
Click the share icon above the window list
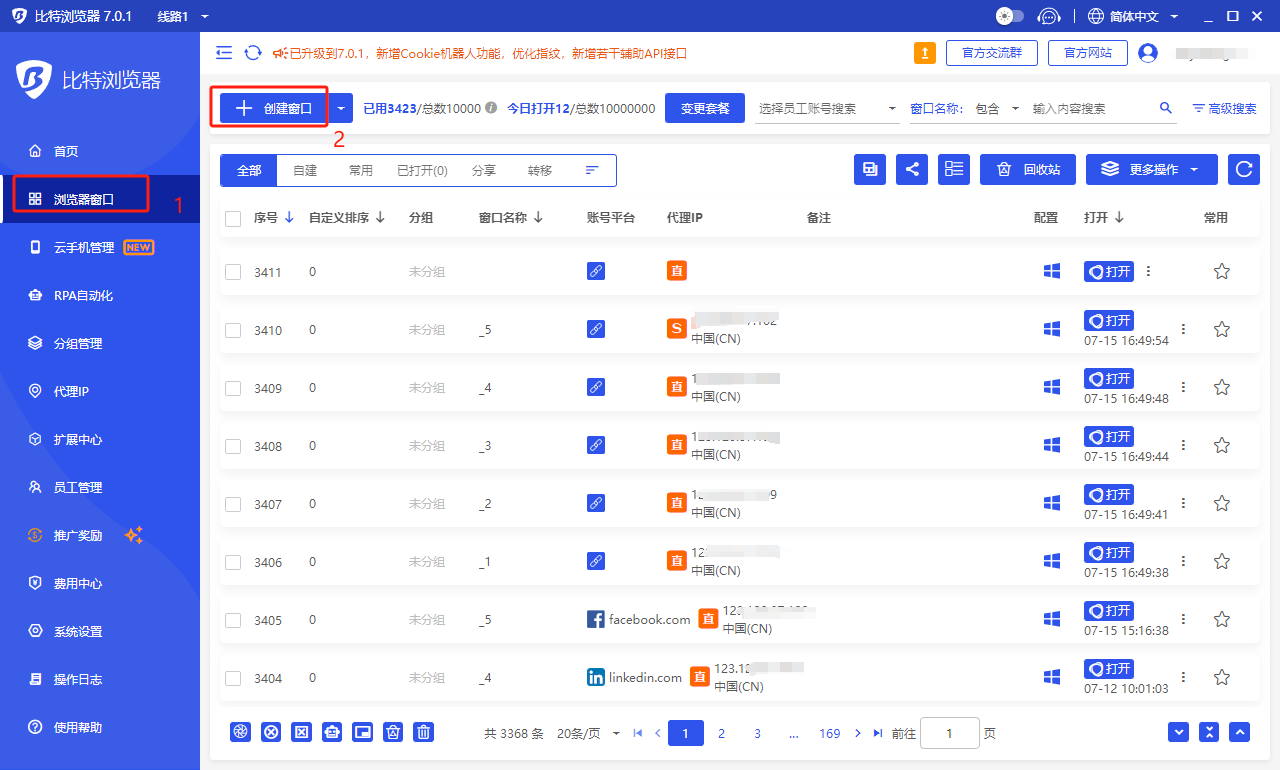click(x=911, y=169)
